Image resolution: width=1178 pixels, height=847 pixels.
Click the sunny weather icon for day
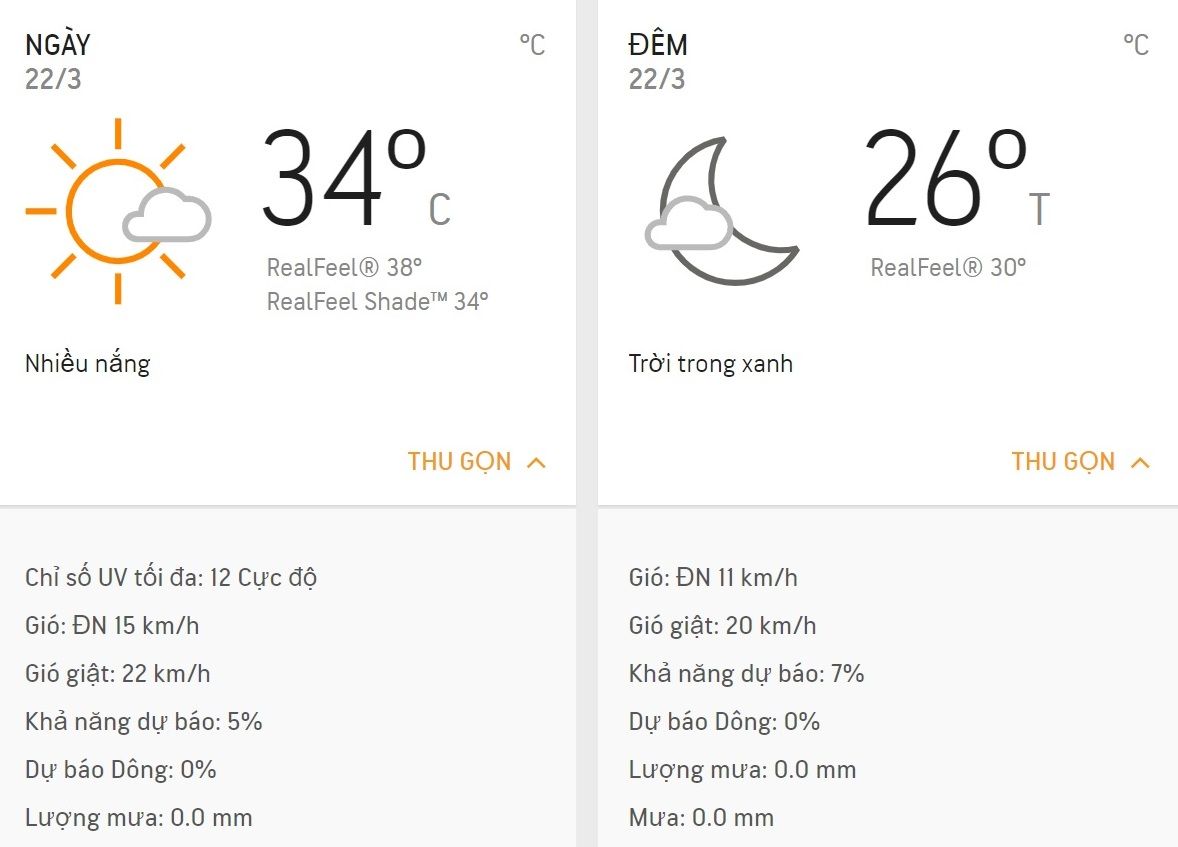click(119, 211)
